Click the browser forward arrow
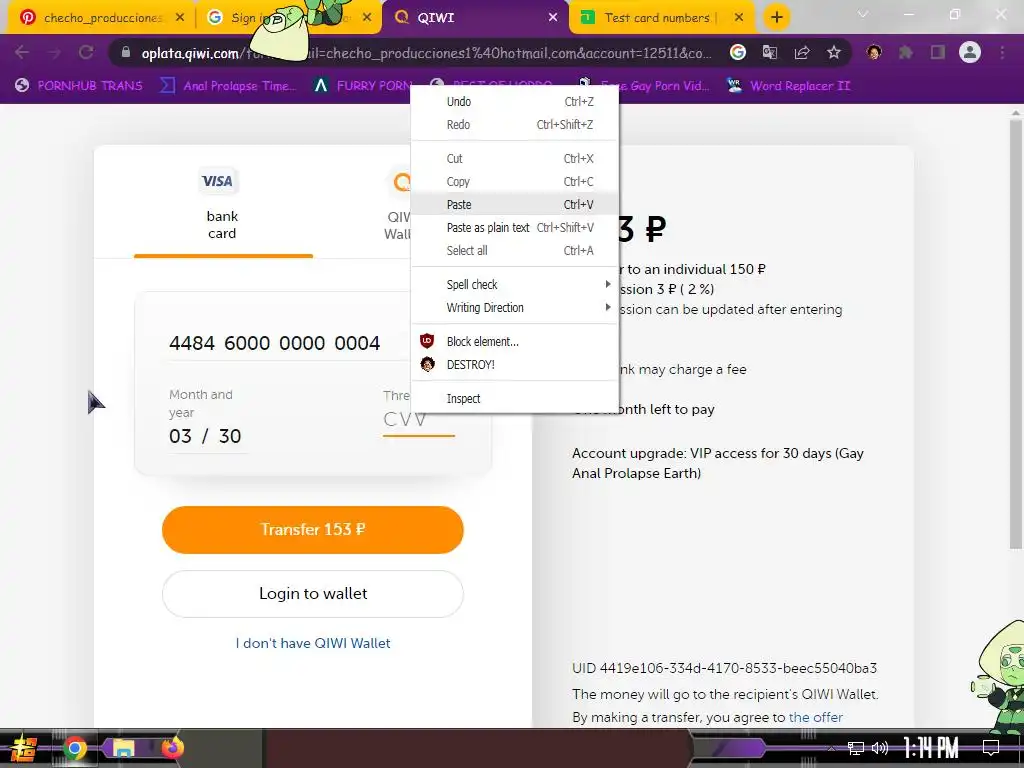Viewport: 1024px width, 768px height. (54, 52)
